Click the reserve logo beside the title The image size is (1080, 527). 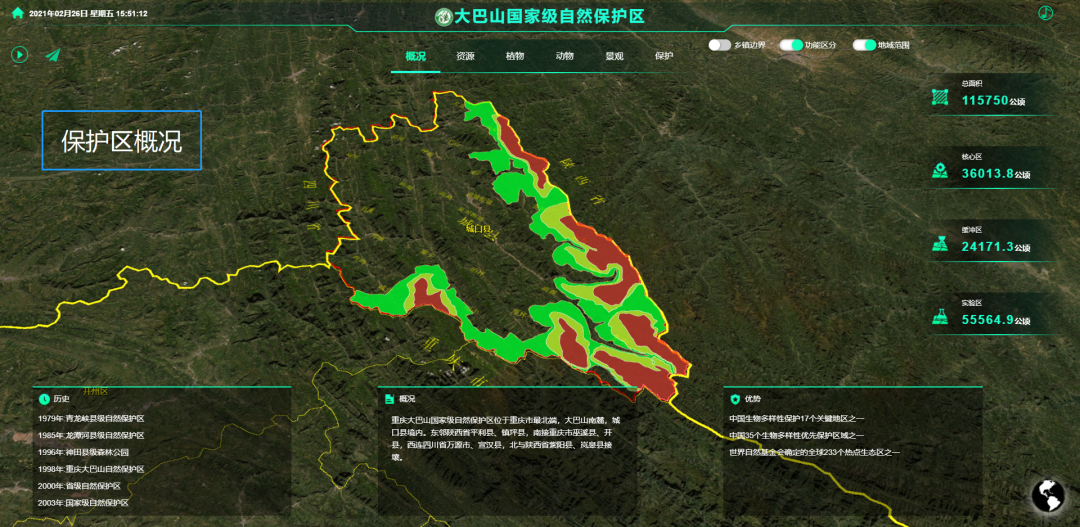pos(443,17)
